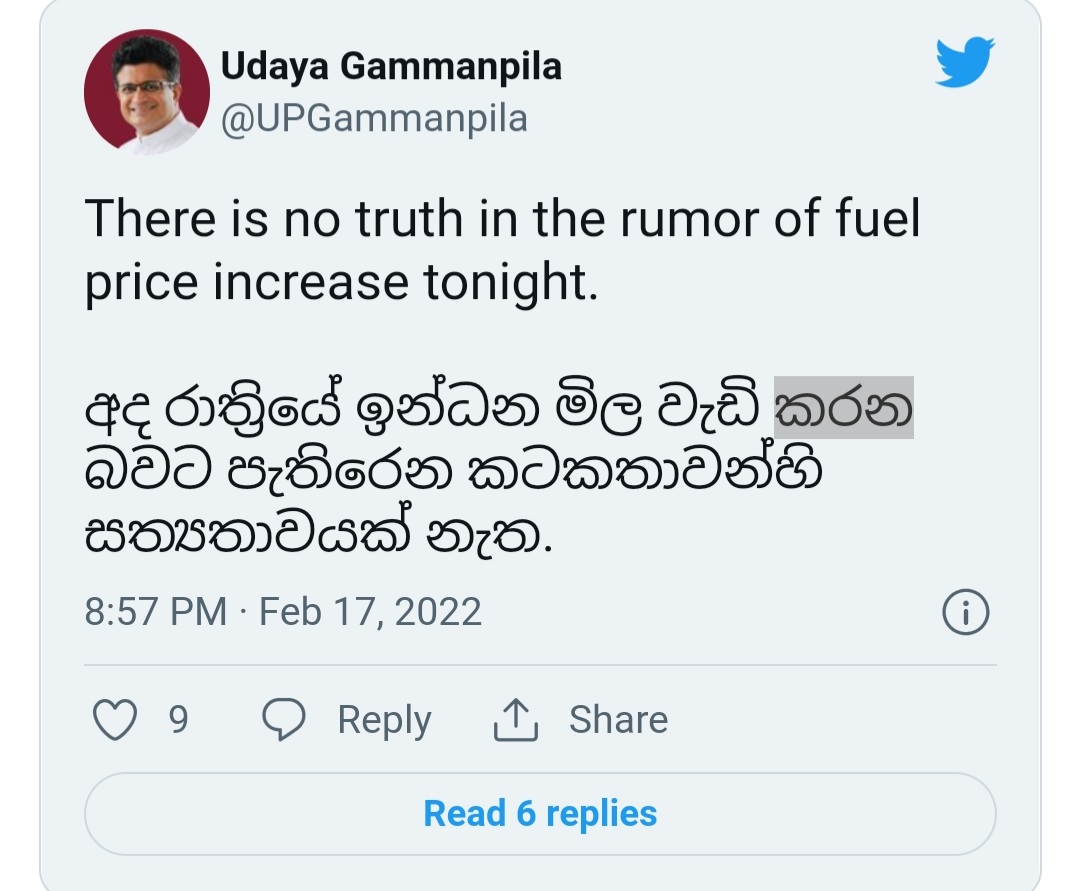
Task: Click the 8:57 PM timestamp
Action: [156, 611]
